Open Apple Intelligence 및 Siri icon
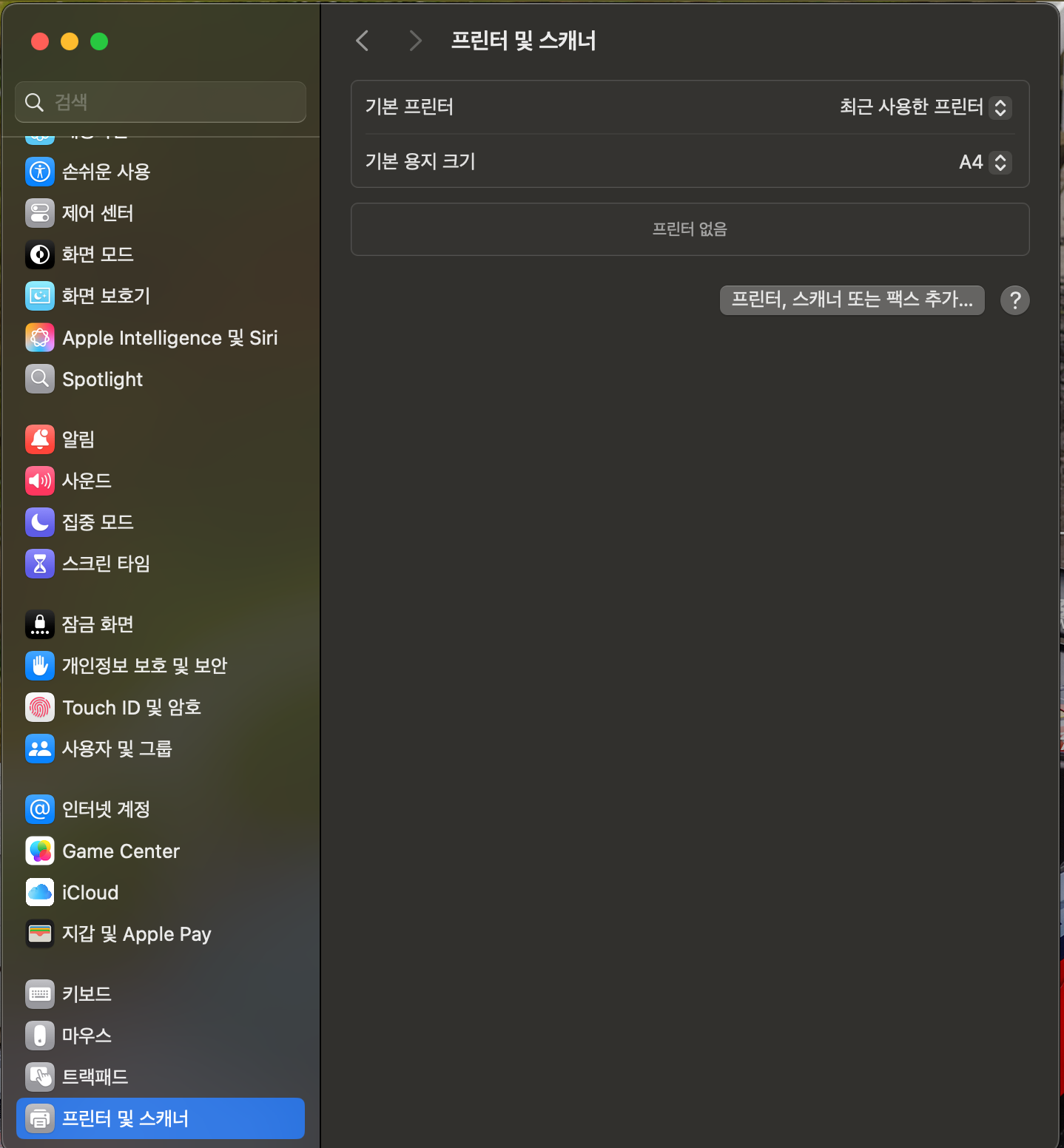Image resolution: width=1064 pixels, height=1148 pixels. pos(40,338)
